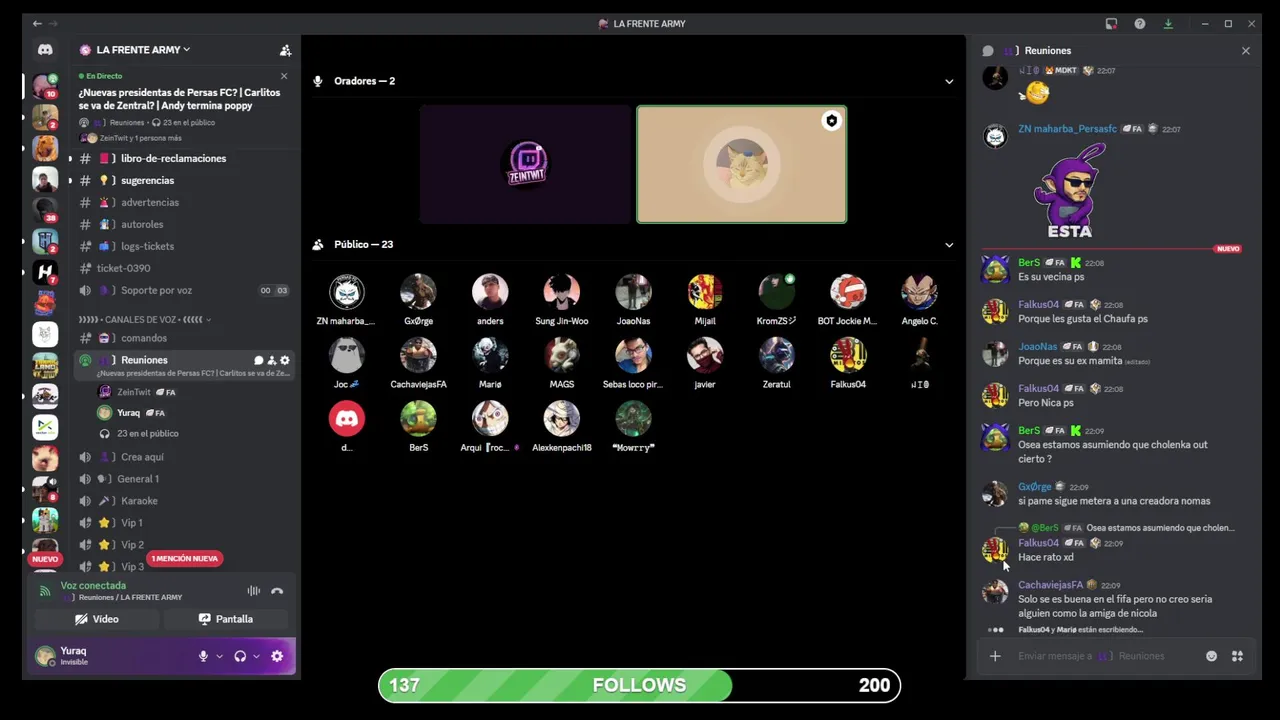
Task: Collapse the Oradores section chevron
Action: (949, 81)
